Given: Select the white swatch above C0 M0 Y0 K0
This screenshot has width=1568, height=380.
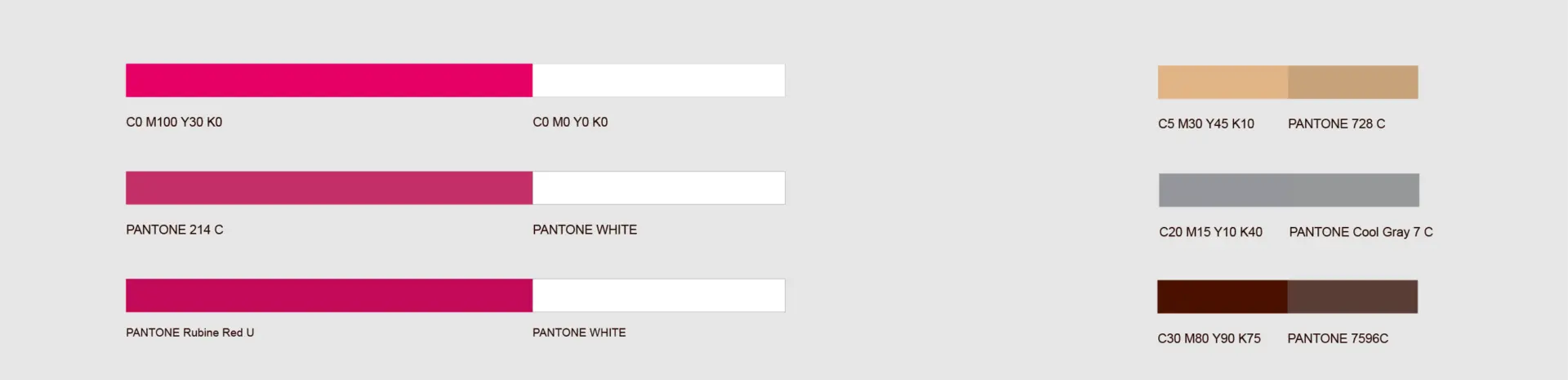Looking at the screenshot, I should (x=658, y=80).
